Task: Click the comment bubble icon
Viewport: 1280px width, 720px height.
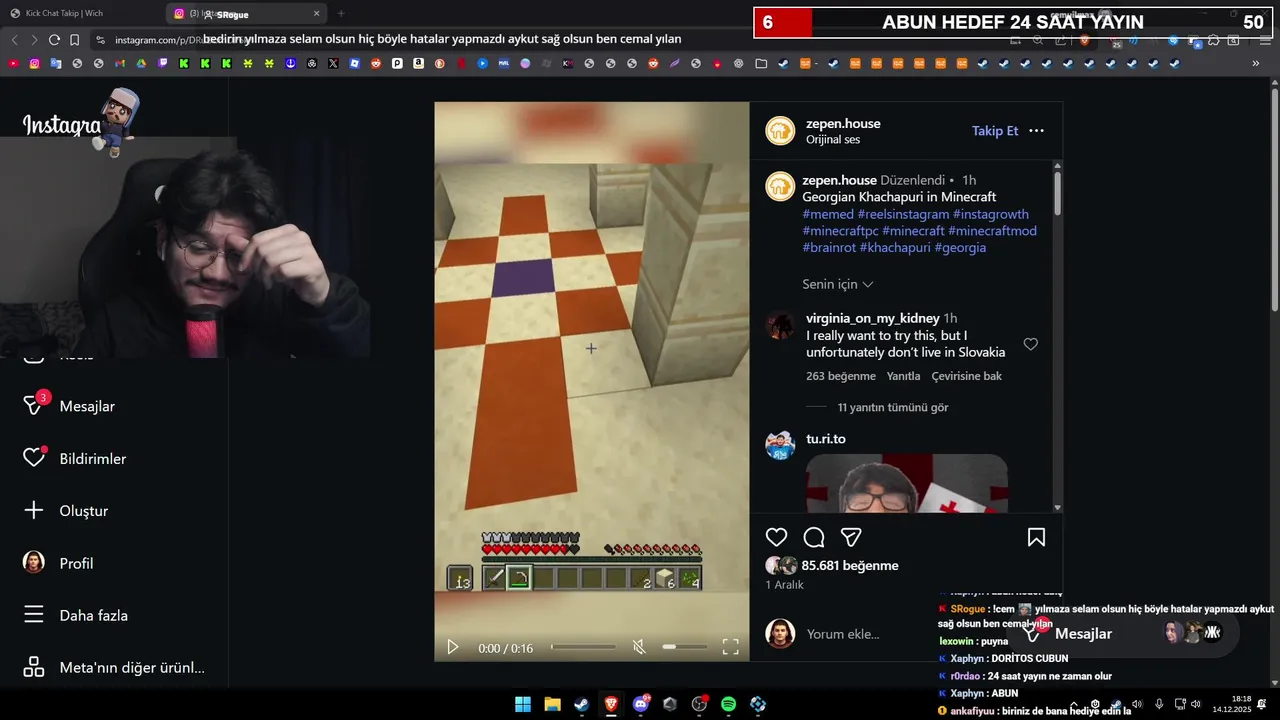Action: click(x=814, y=537)
